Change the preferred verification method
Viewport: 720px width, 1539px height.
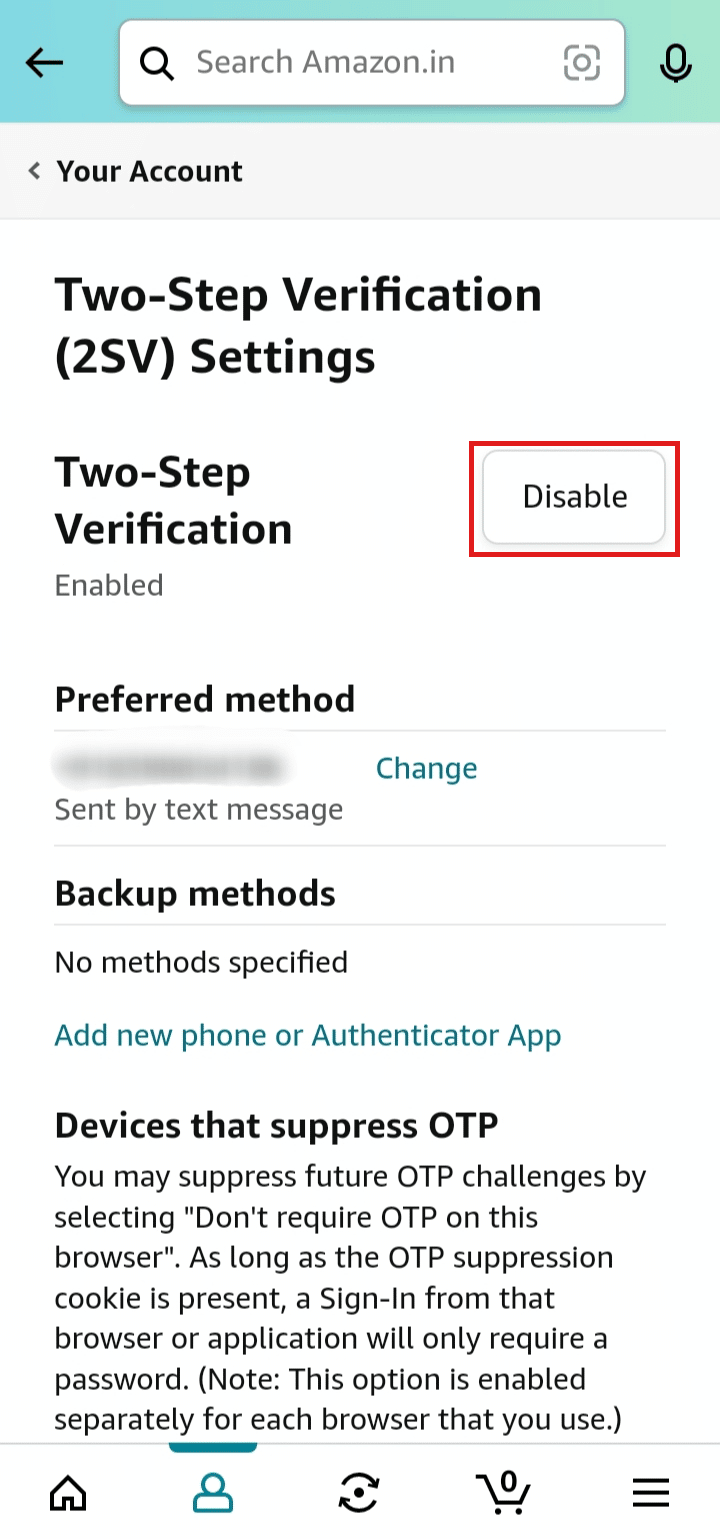[x=427, y=768]
